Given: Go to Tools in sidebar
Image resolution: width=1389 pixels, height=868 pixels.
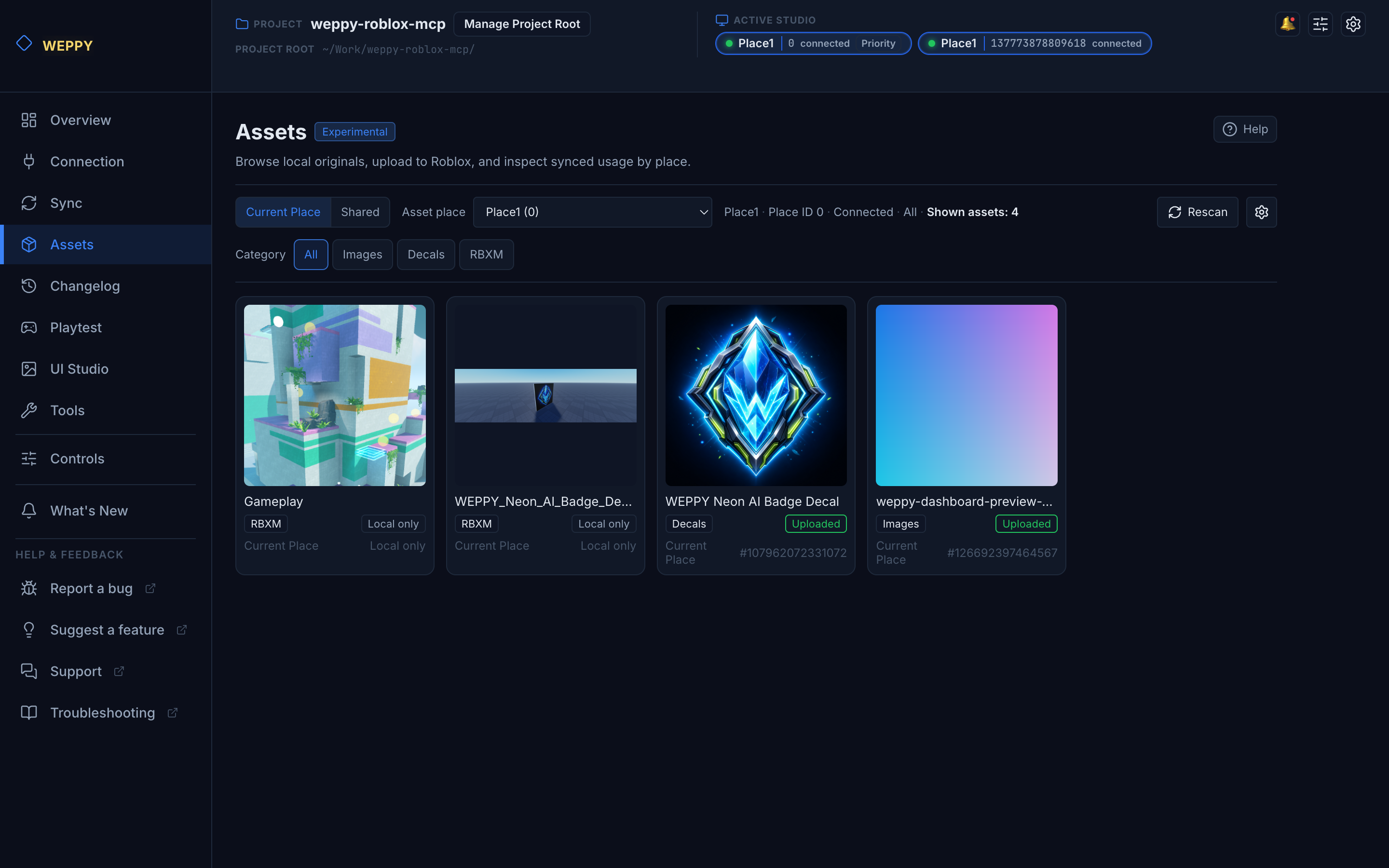Looking at the screenshot, I should point(106,410).
